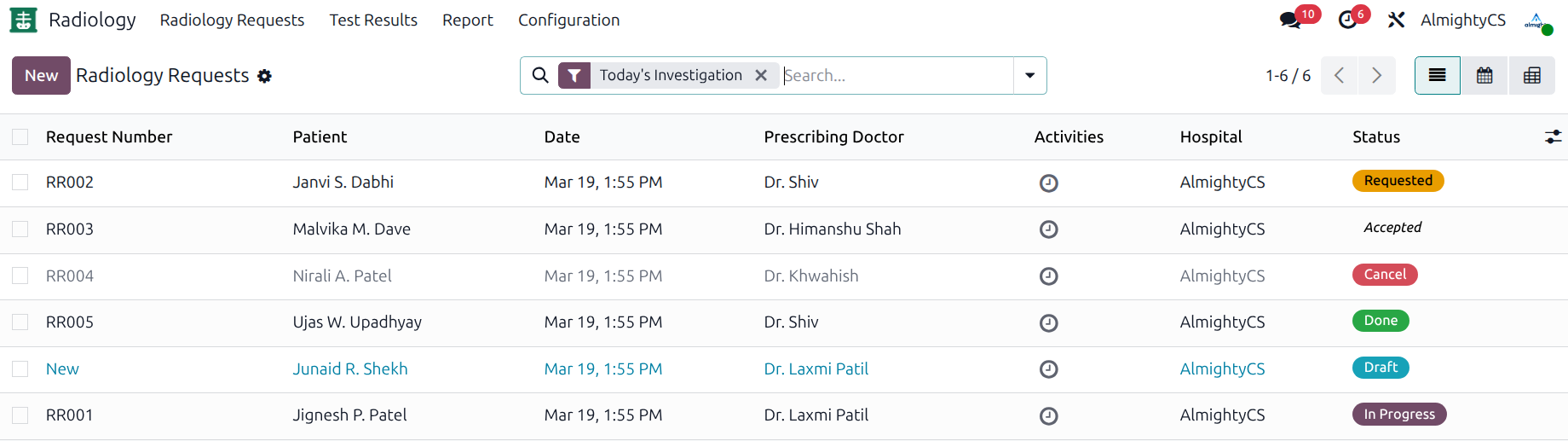Tick the checkbox for RR005
The width and height of the screenshot is (1568, 441).
pyautogui.click(x=20, y=322)
